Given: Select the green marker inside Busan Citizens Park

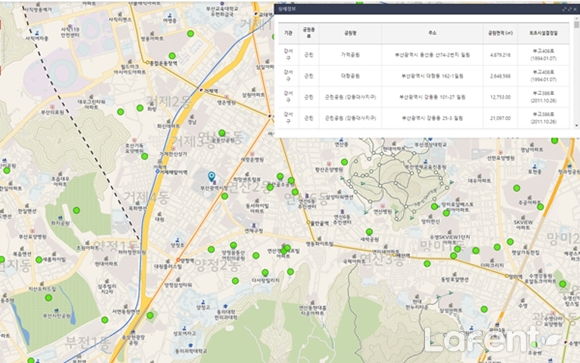Looking at the screenshot, I should pos(48,298).
